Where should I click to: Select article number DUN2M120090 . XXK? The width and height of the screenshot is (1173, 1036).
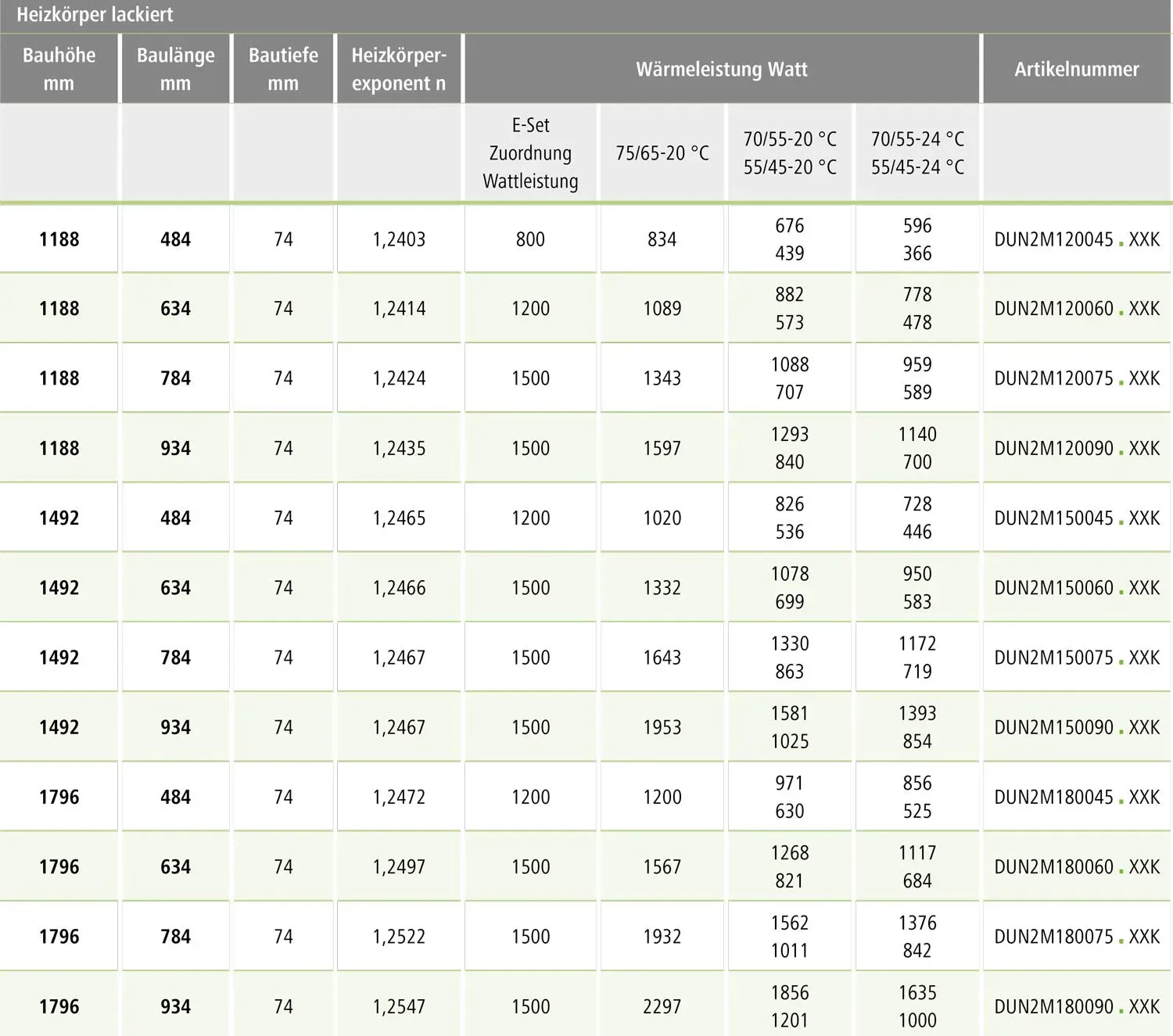[x=1077, y=448]
